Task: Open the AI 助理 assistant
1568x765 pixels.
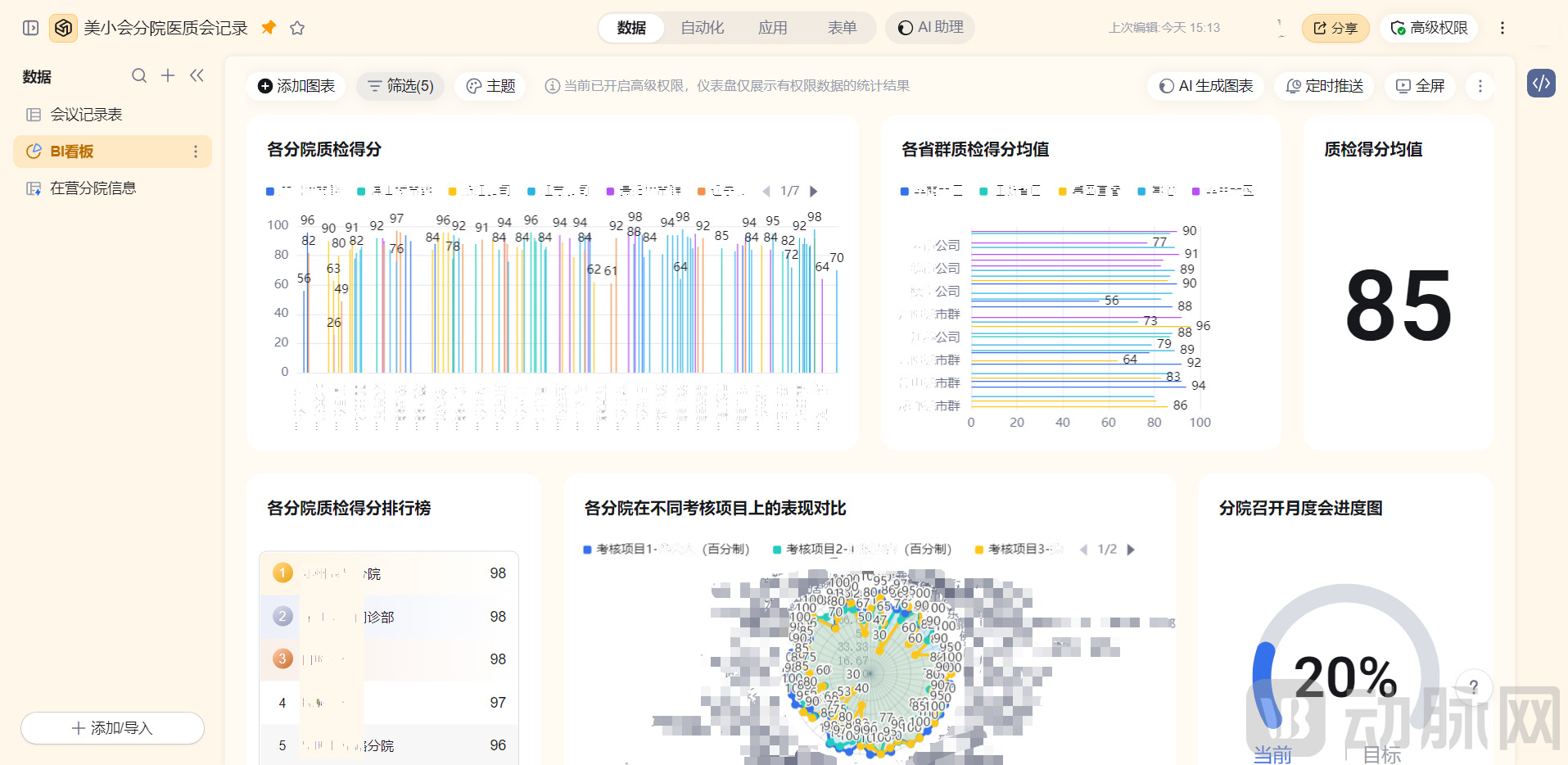Action: (x=929, y=27)
